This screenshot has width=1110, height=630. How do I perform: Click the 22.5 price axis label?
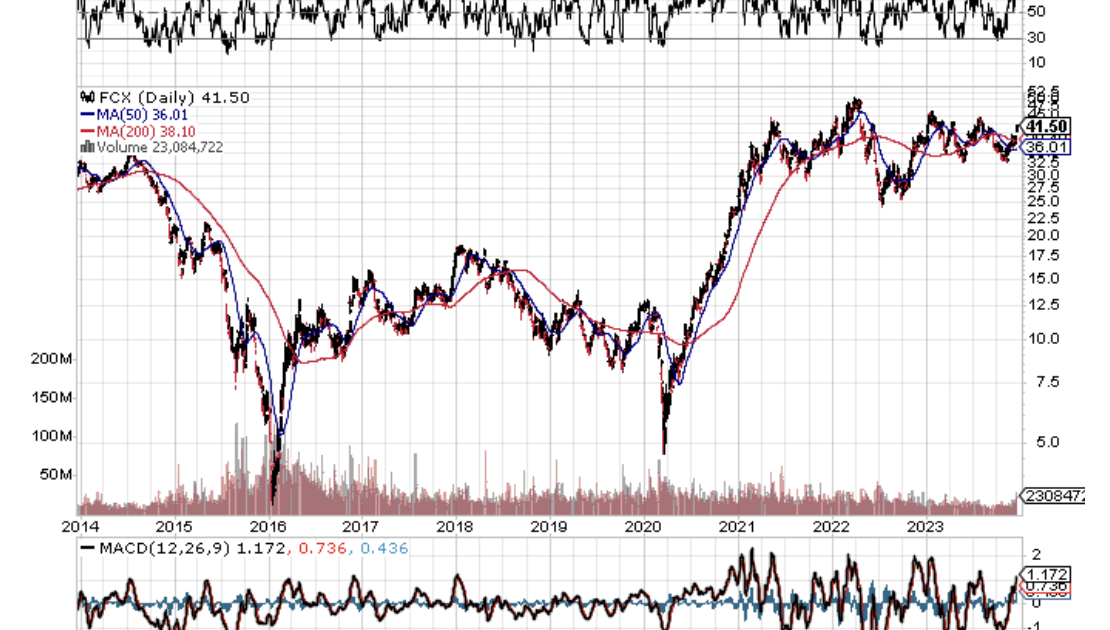pyautogui.click(x=1044, y=218)
